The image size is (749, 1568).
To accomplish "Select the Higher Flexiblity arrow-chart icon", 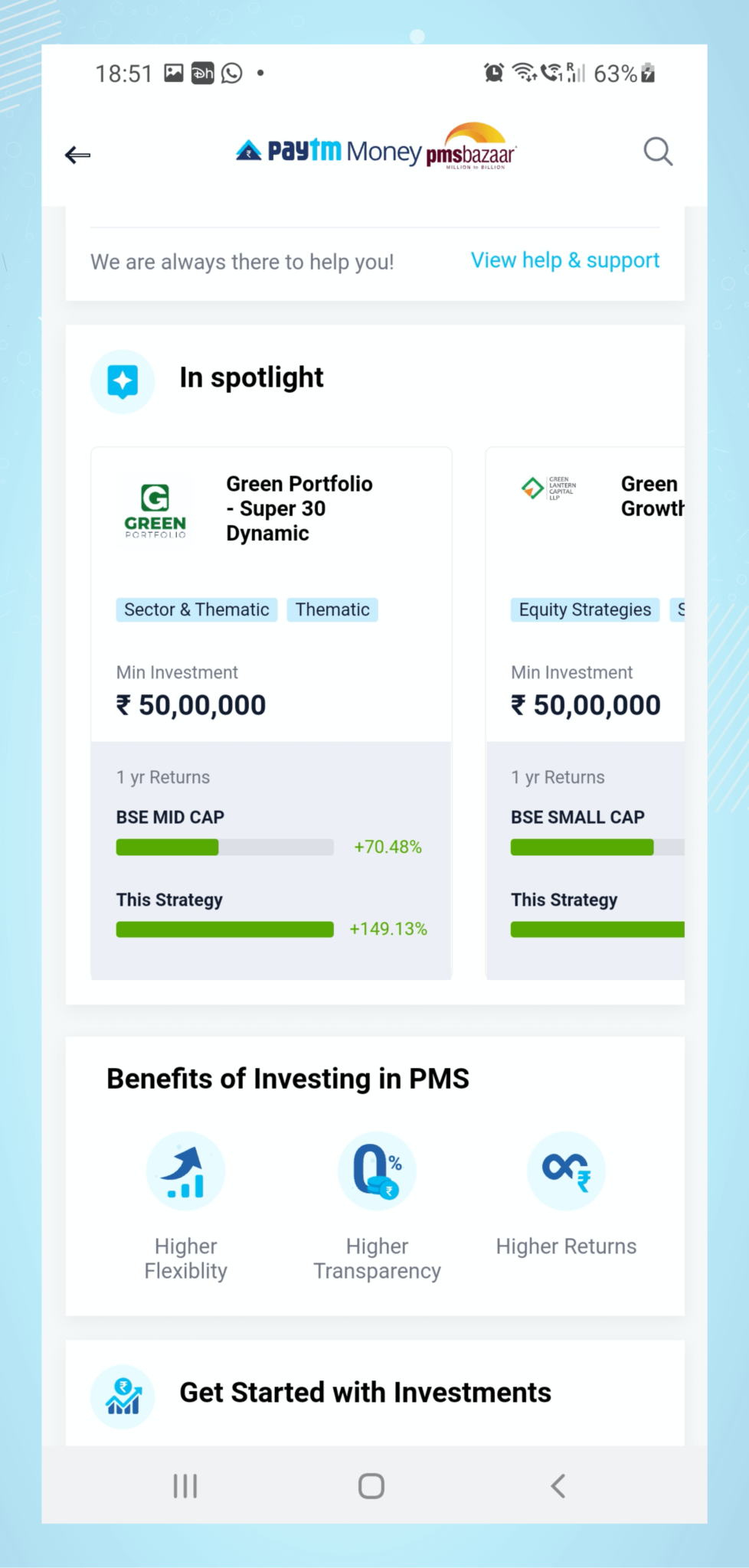I will click(185, 1170).
